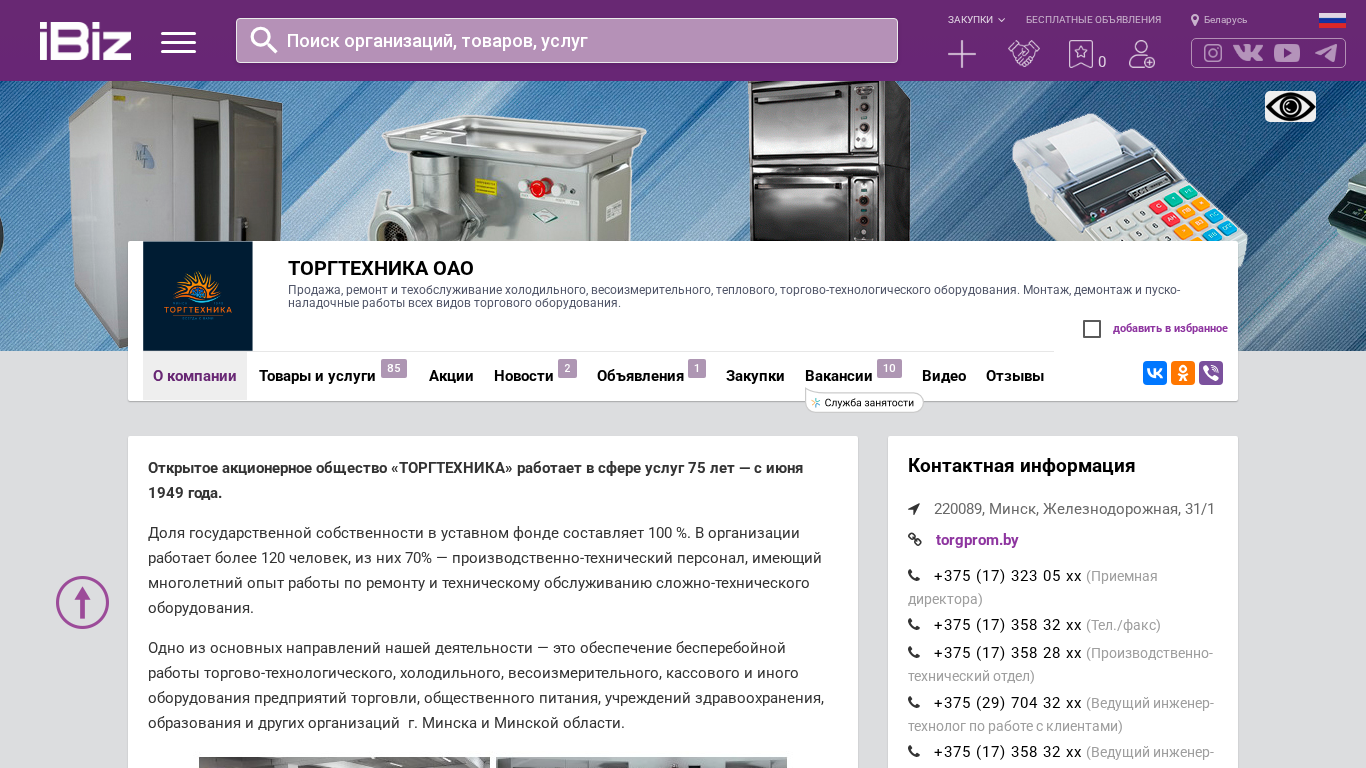This screenshot has width=1366, height=768.
Task: Click the Служба занятости badge
Action: coord(864,402)
